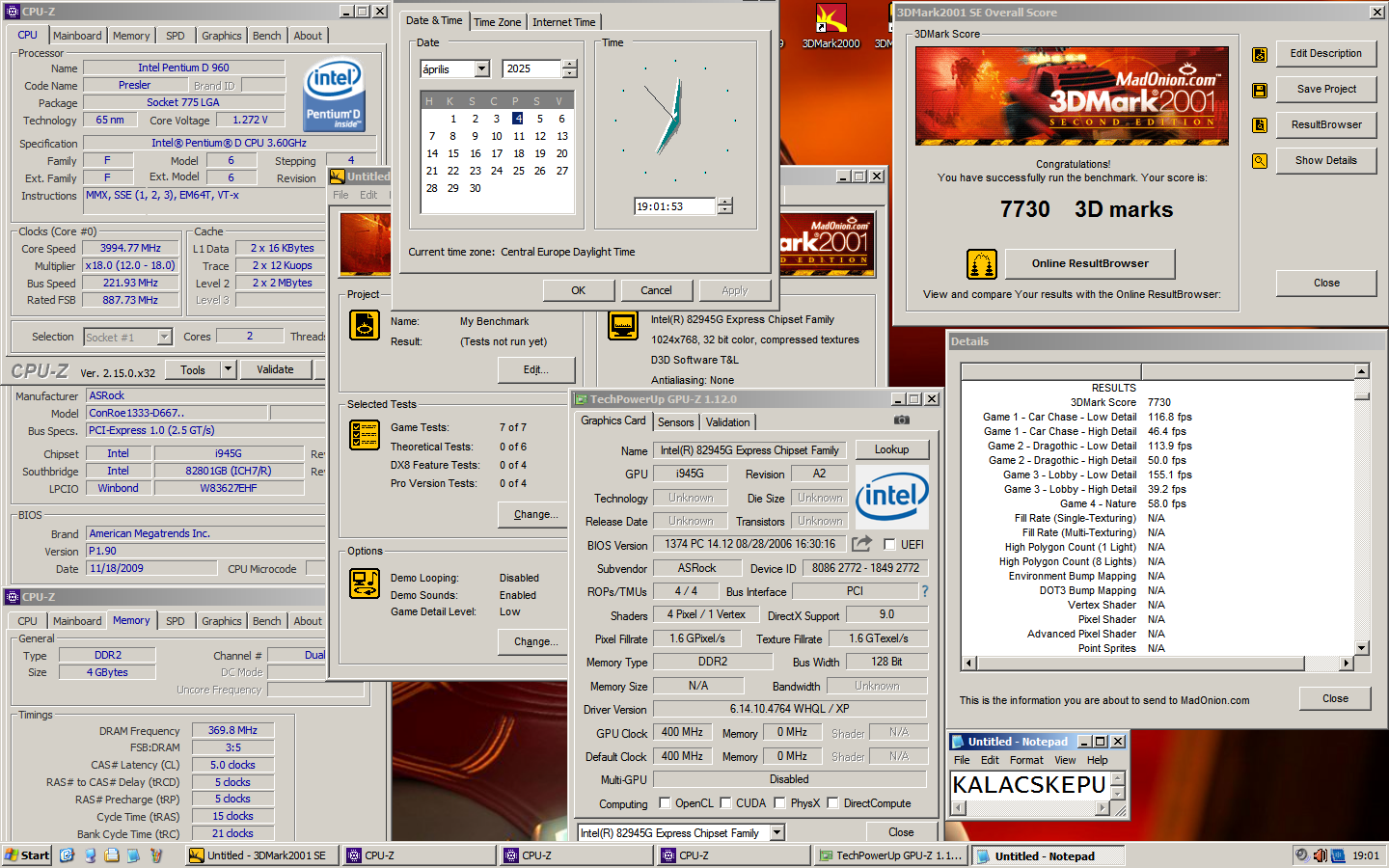1389x868 pixels.
Task: Click the GPU-Z BIOS export arrow icon
Action: tap(861, 544)
